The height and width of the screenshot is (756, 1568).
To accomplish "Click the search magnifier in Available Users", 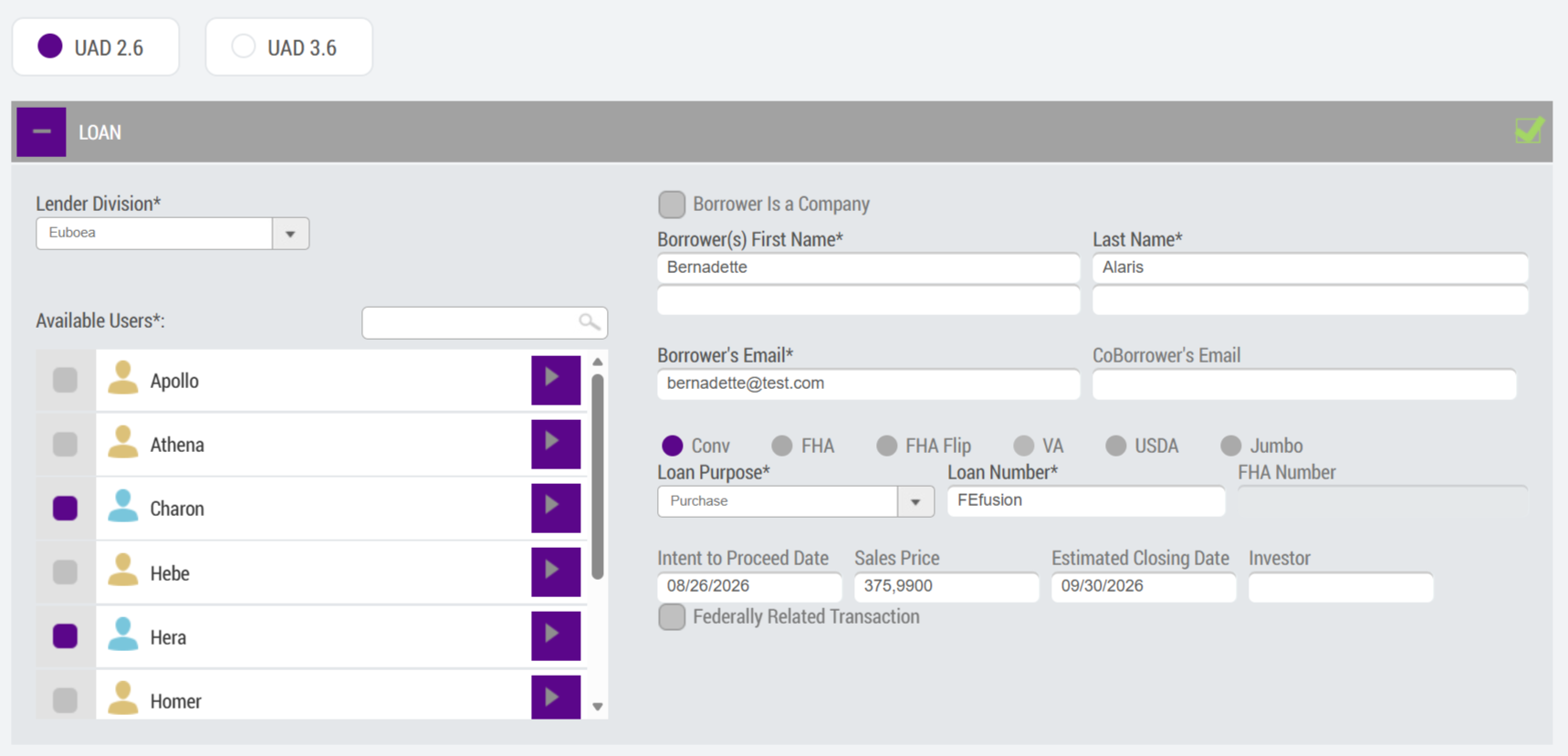I will pos(590,322).
